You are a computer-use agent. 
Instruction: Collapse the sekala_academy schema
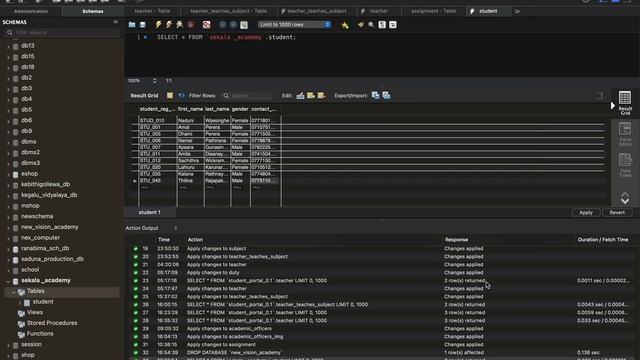pos(8,281)
